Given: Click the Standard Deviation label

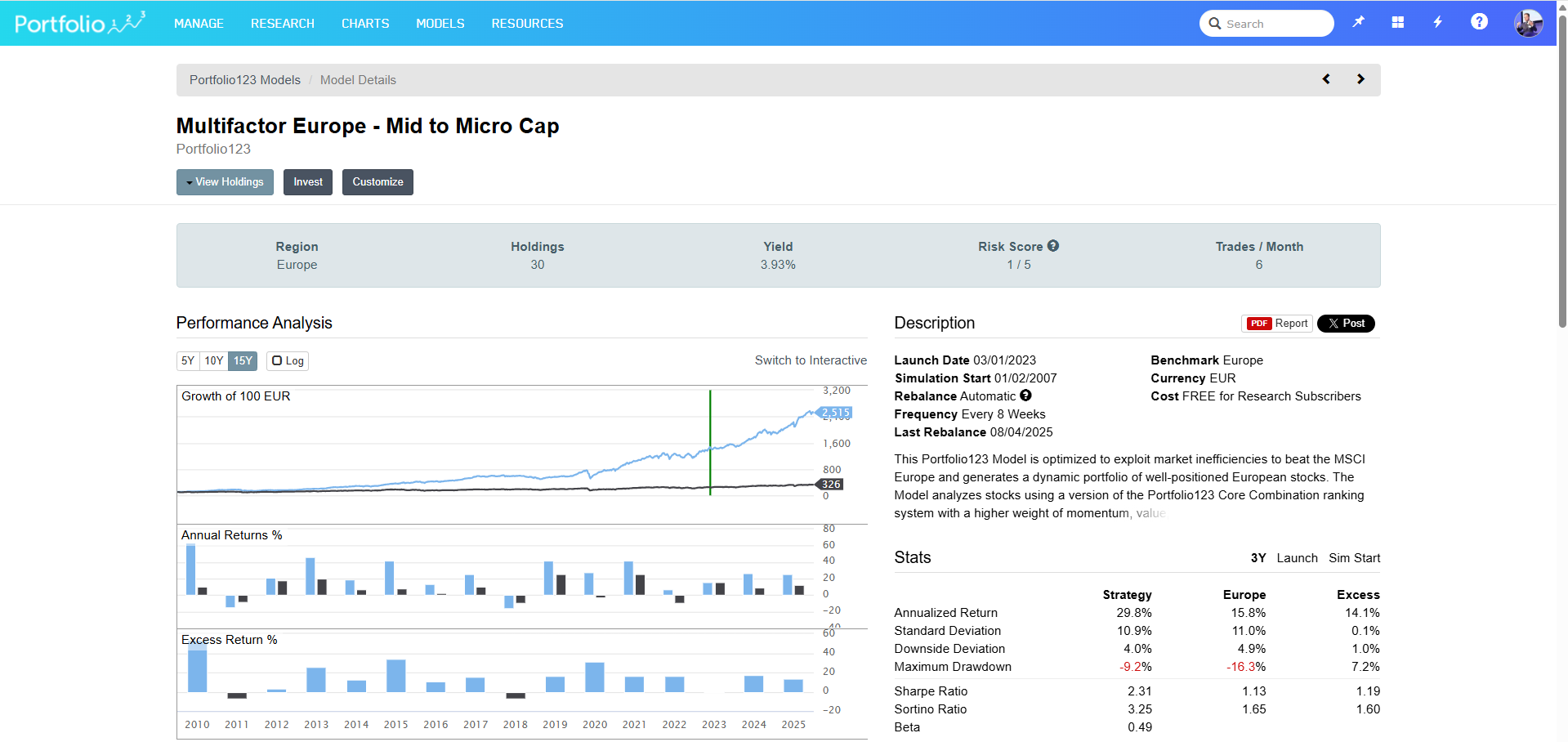Looking at the screenshot, I should click(x=948, y=631).
